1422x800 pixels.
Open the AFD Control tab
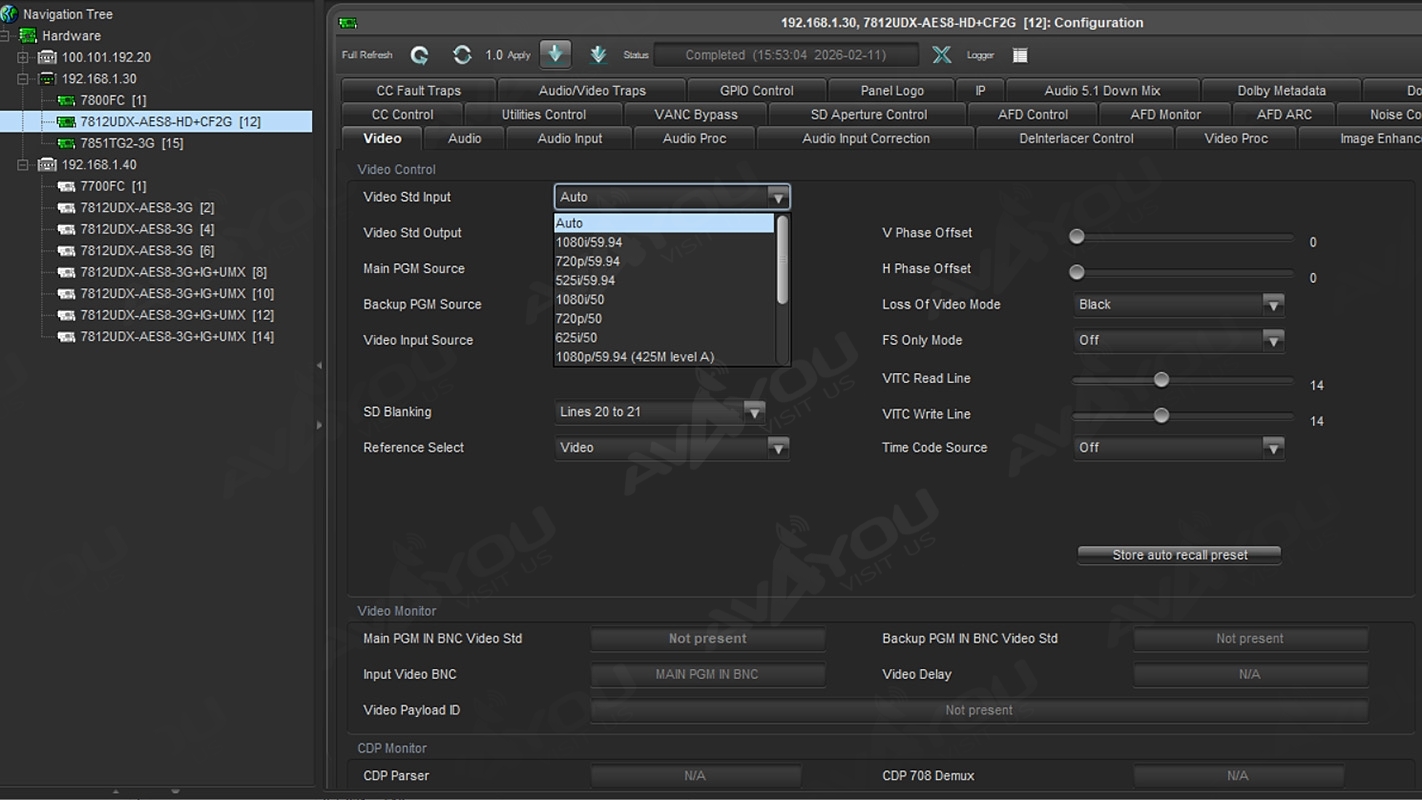[x=1032, y=114]
